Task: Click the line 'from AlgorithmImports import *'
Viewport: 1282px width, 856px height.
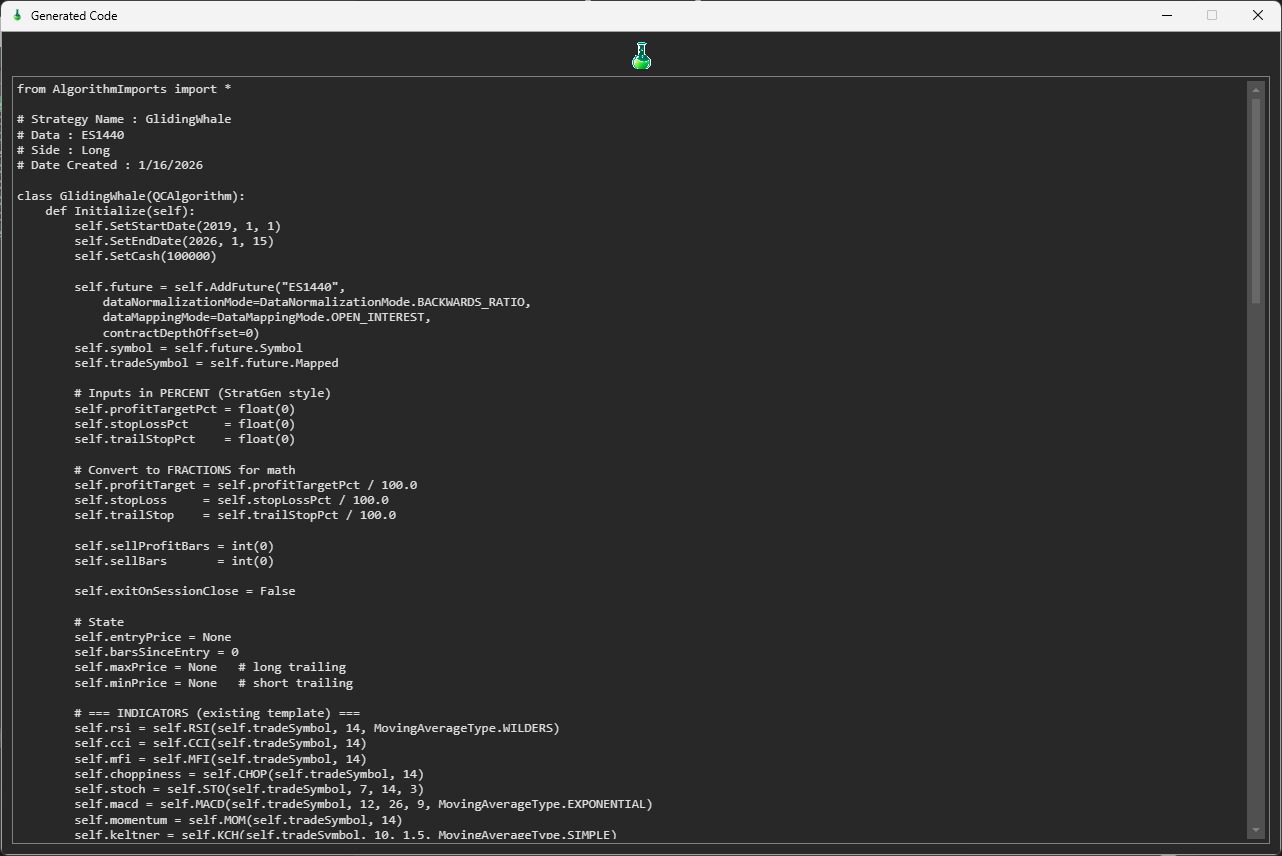Action: point(124,89)
